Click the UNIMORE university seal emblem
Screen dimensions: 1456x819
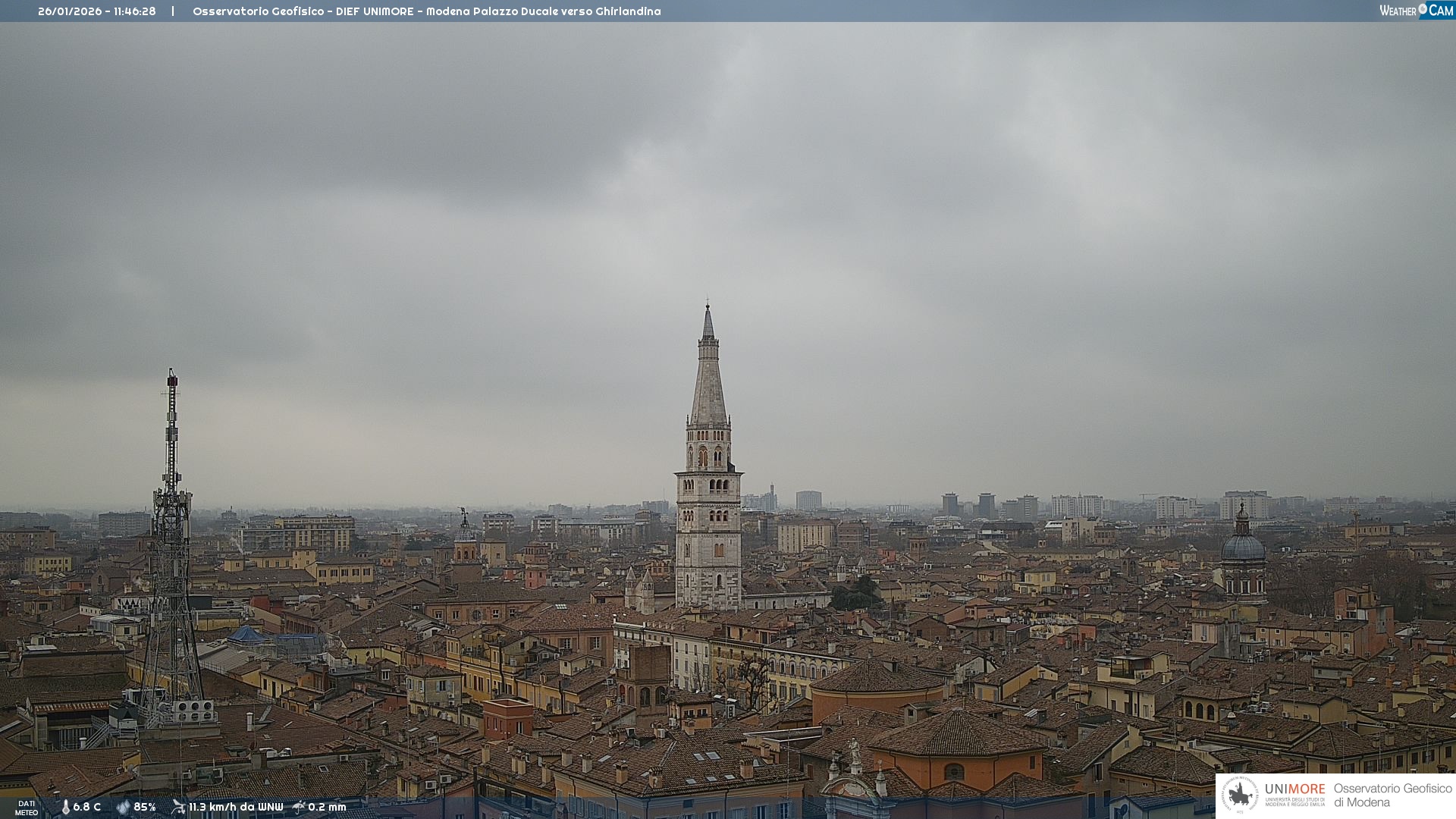coord(1240,795)
